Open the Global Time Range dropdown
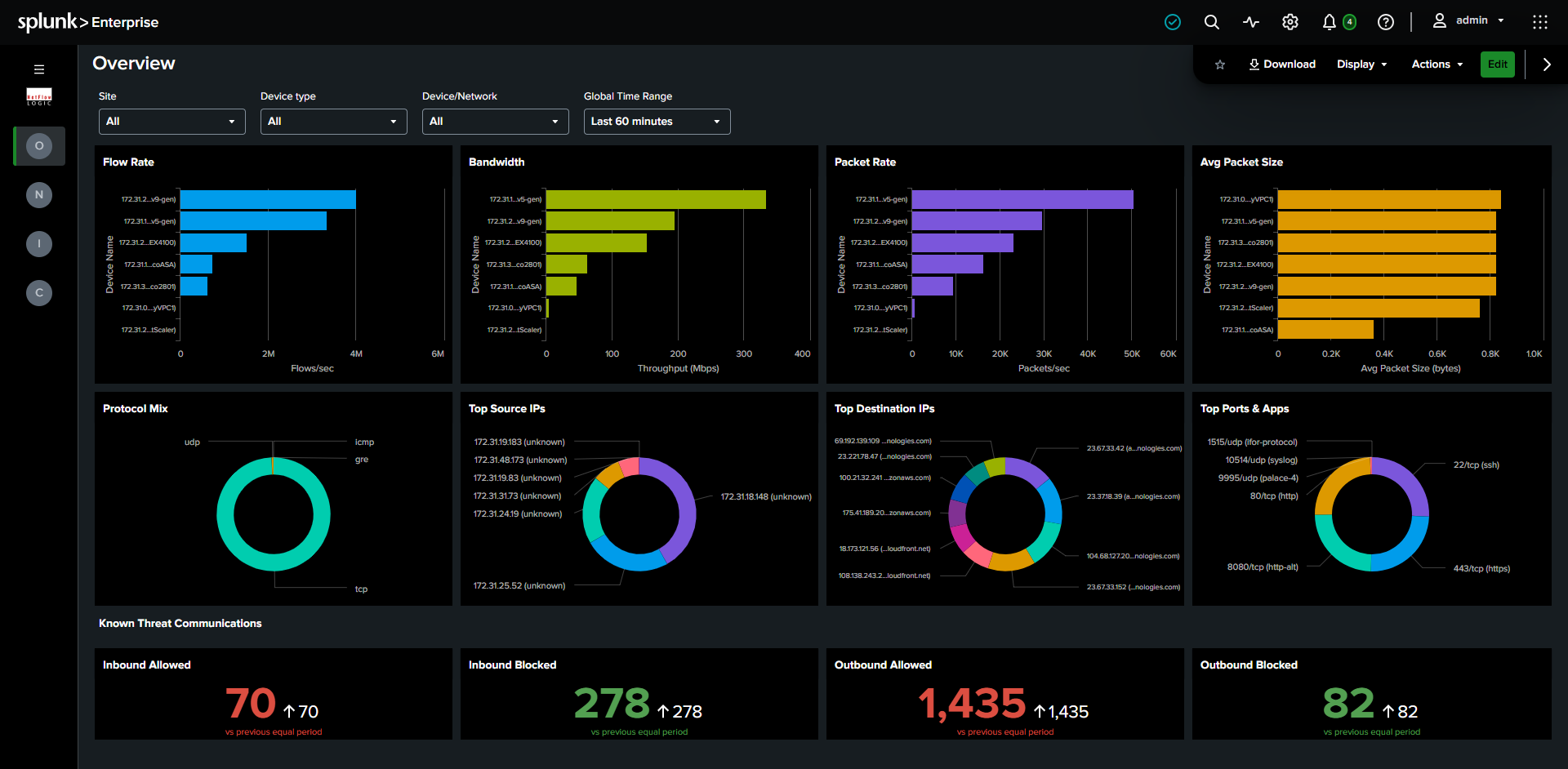Image resolution: width=1568 pixels, height=769 pixels. [657, 122]
